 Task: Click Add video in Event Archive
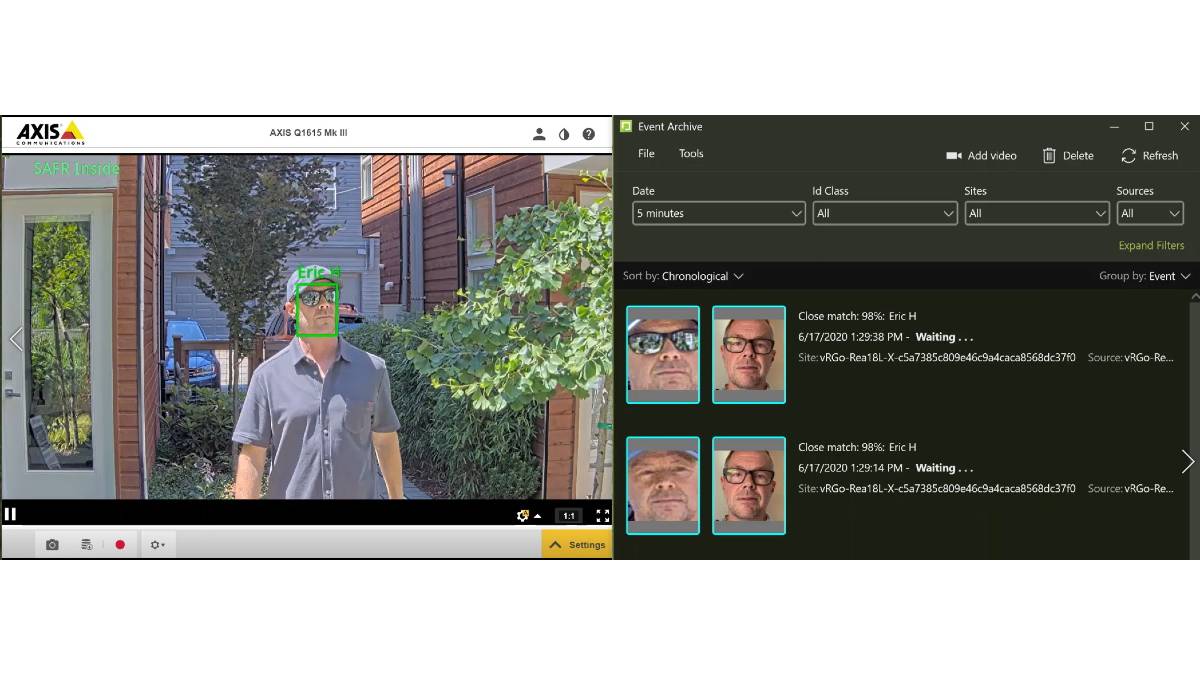981,156
